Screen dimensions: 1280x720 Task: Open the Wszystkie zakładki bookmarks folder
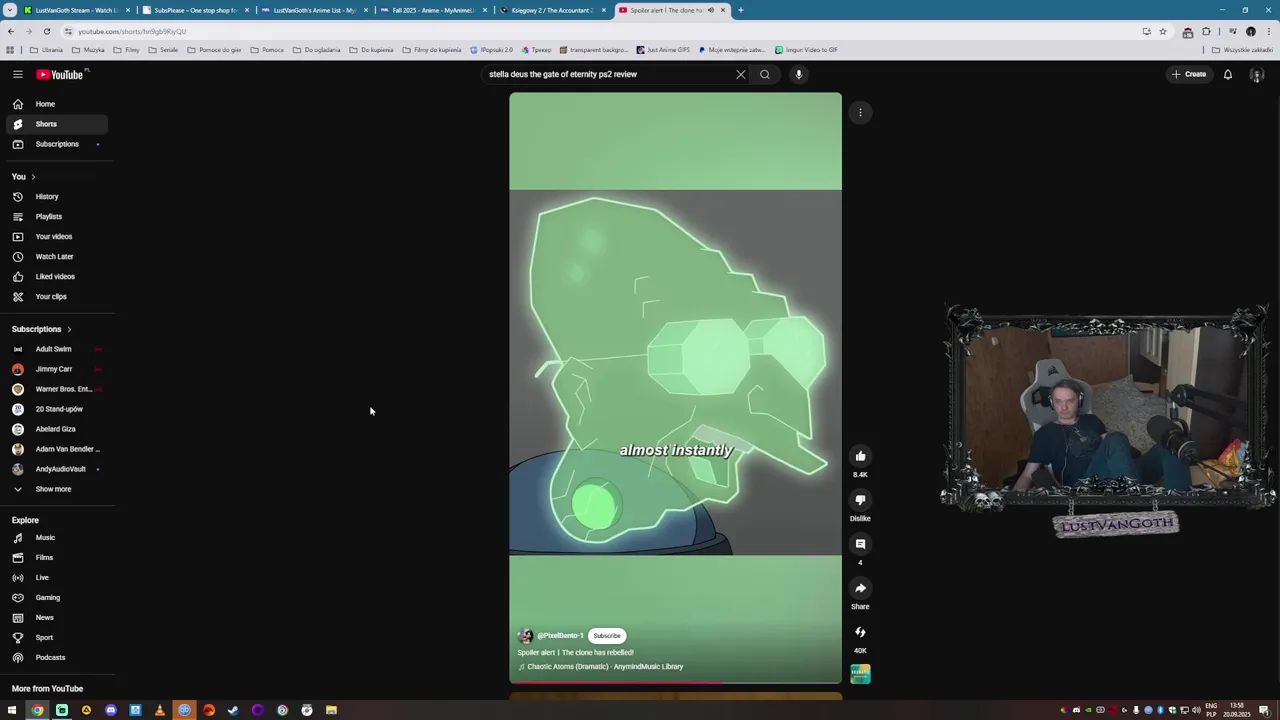pyautogui.click(x=1243, y=49)
